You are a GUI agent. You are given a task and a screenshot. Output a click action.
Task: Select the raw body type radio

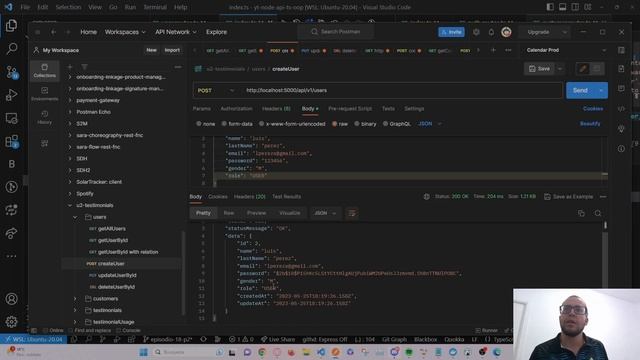tap(335, 124)
